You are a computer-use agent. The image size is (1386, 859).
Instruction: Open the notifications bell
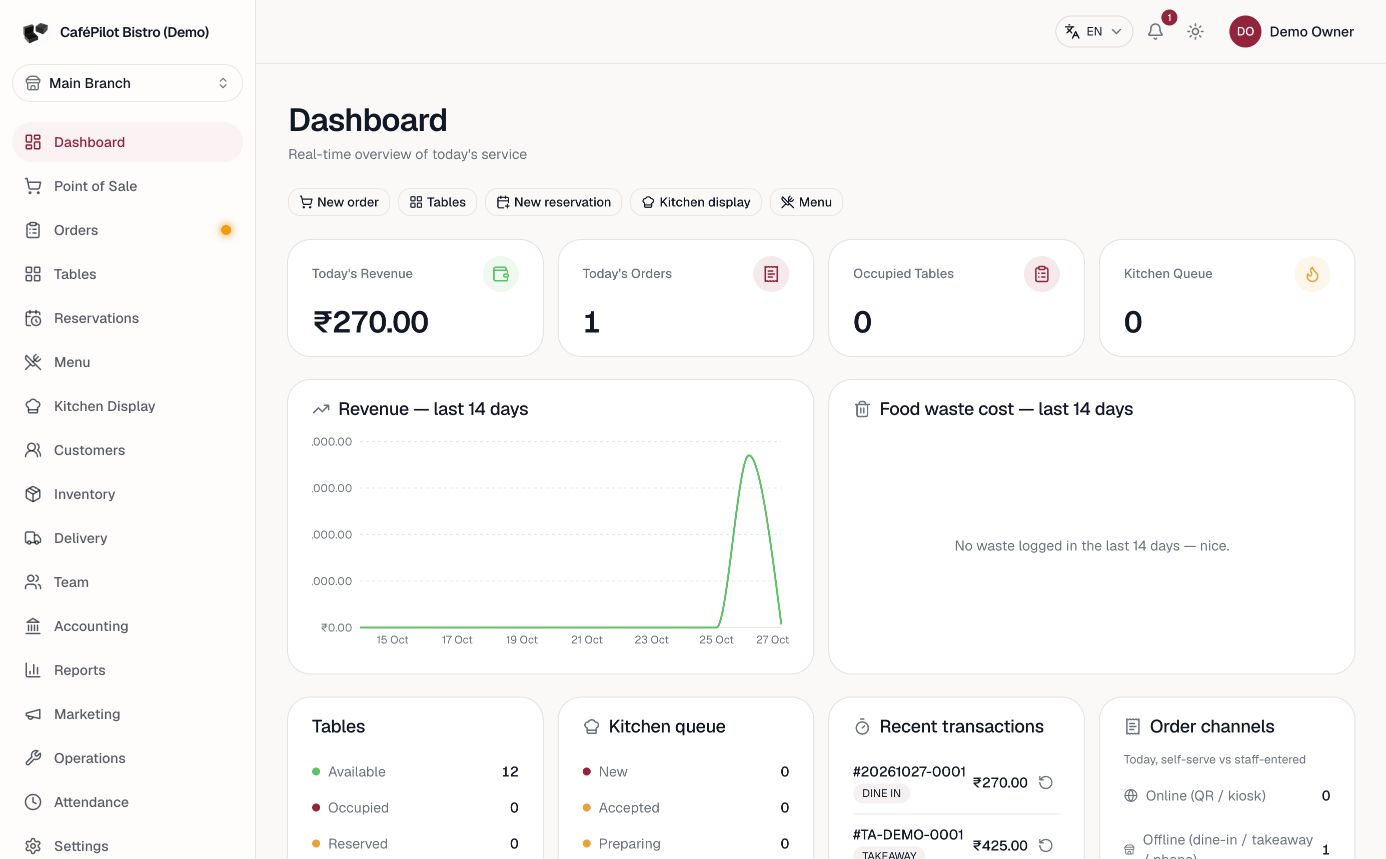tap(1155, 31)
